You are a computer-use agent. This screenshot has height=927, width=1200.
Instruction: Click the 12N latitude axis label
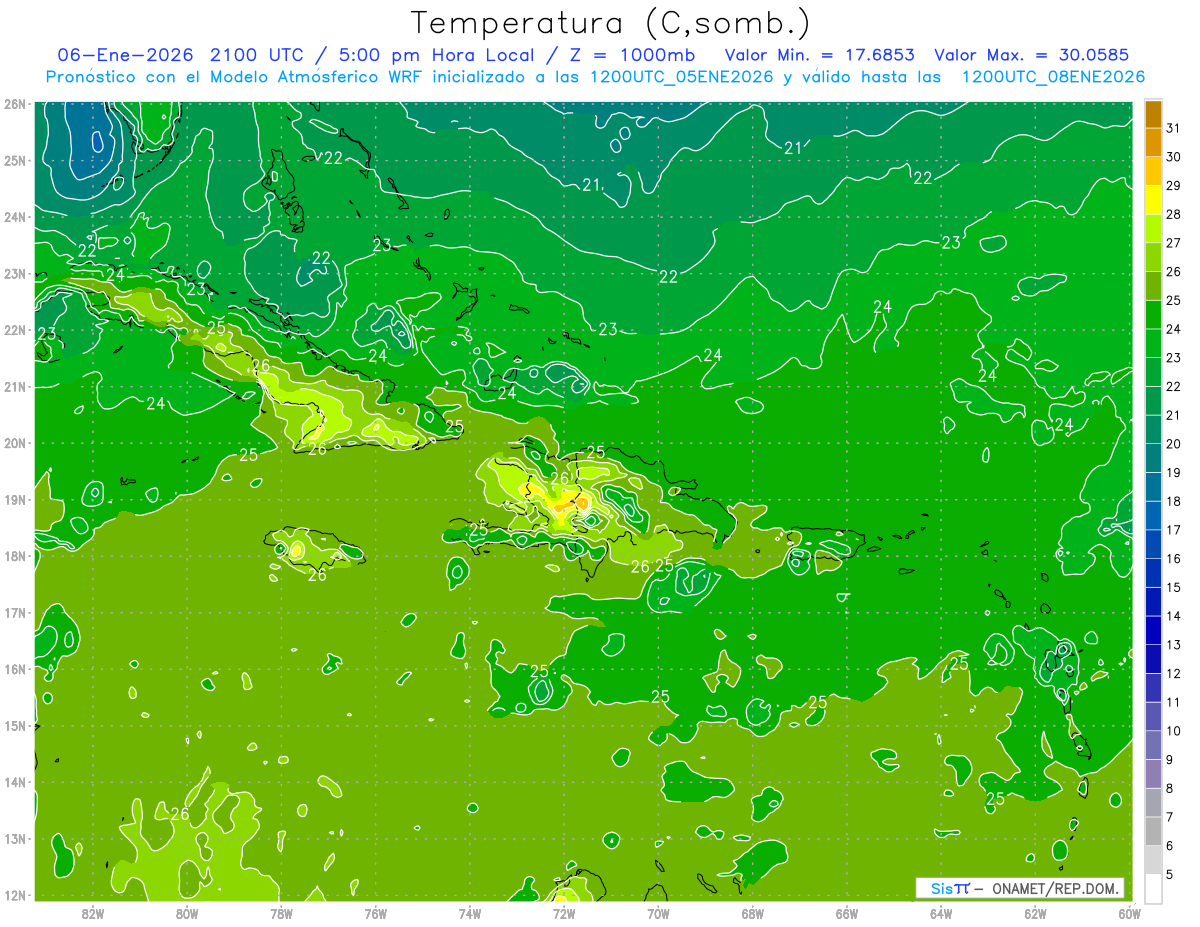[15, 895]
